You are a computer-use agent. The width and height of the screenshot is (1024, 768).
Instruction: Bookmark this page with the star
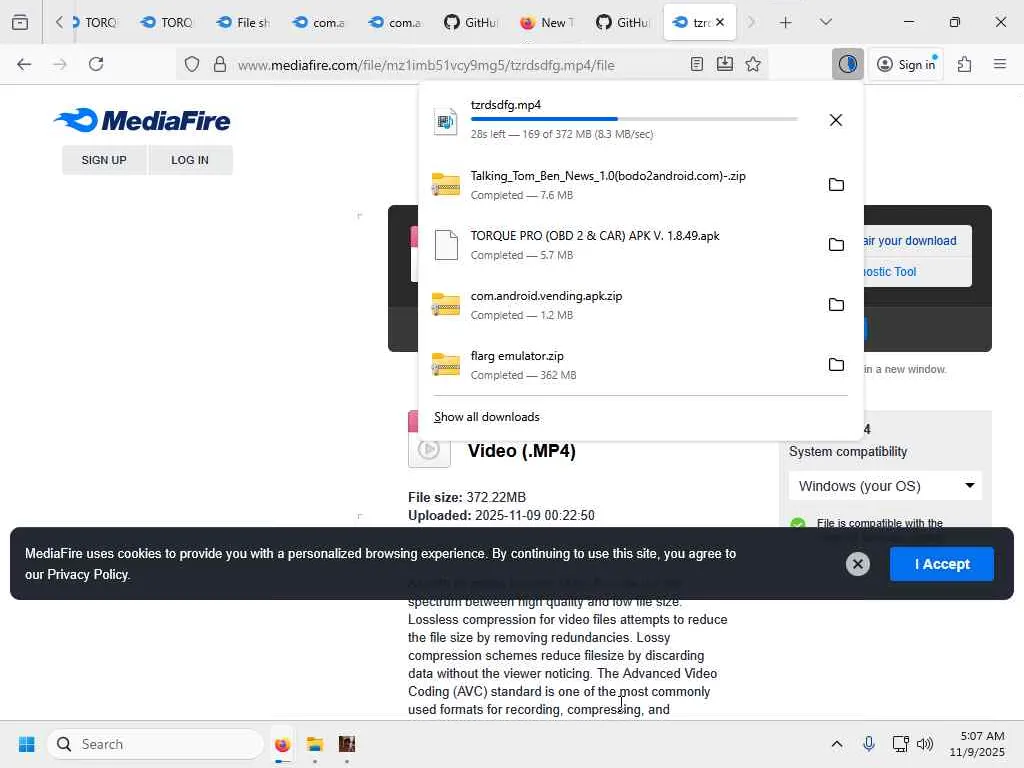click(x=753, y=64)
